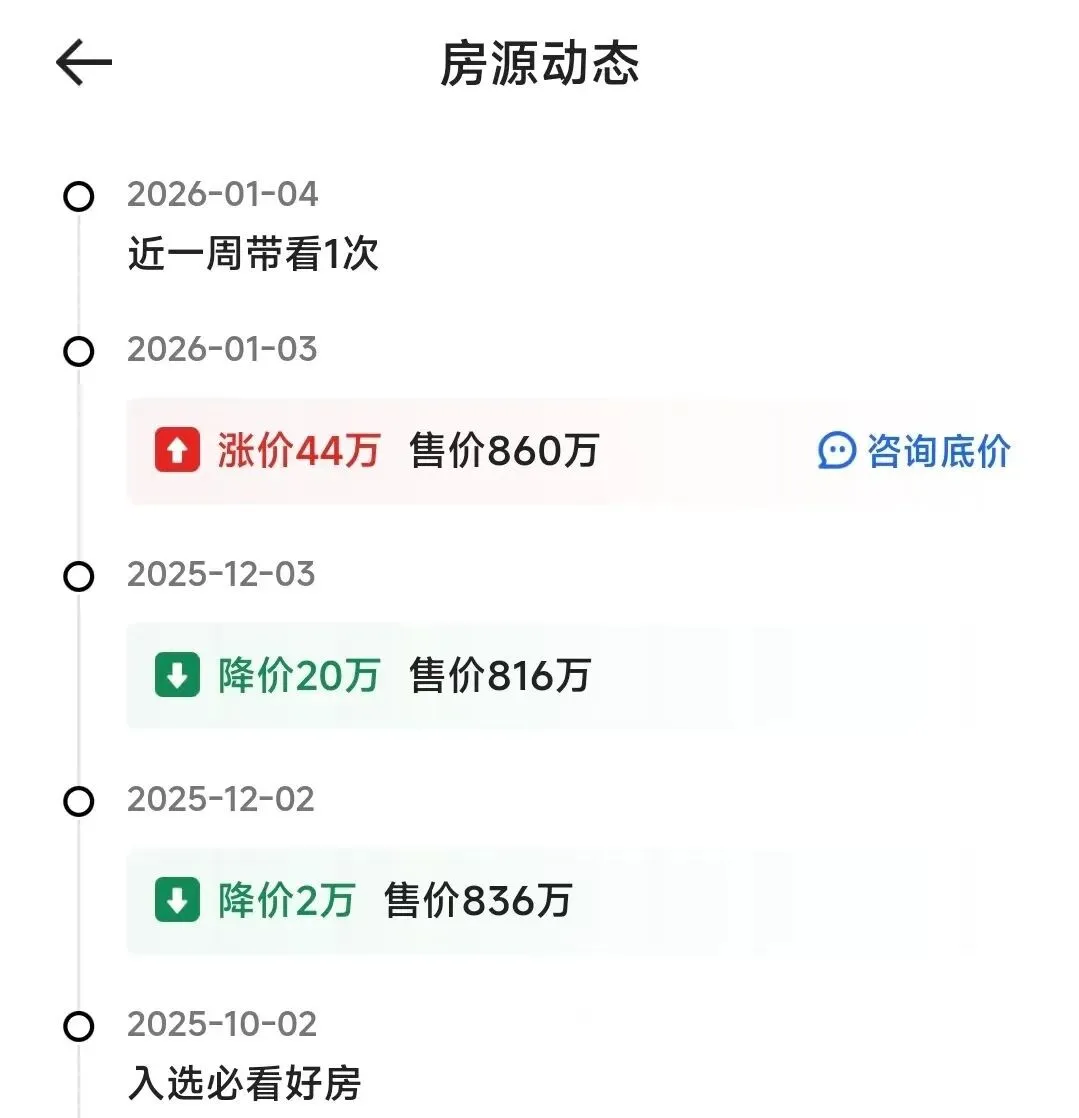Tap the 售价816万 price text
This screenshot has width=1079, height=1118.
point(500,676)
